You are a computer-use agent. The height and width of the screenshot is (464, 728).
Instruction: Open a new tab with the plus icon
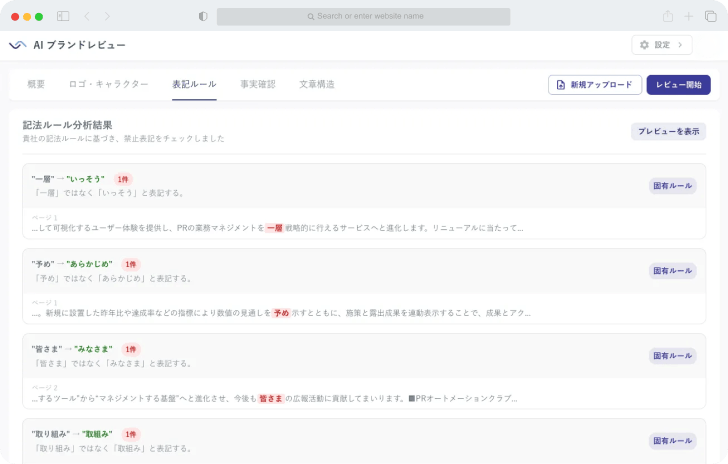pyautogui.click(x=688, y=16)
